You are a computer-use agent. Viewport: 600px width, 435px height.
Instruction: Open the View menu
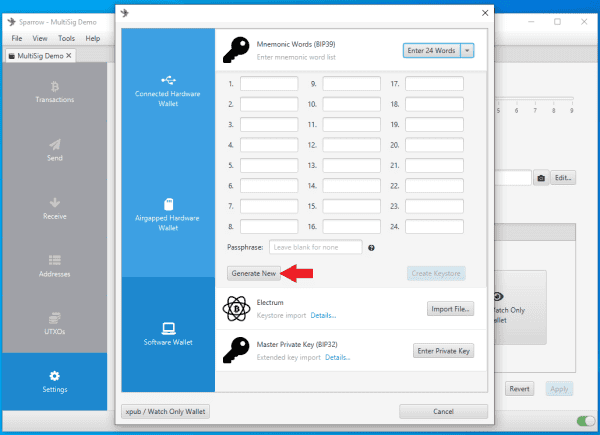[40, 38]
